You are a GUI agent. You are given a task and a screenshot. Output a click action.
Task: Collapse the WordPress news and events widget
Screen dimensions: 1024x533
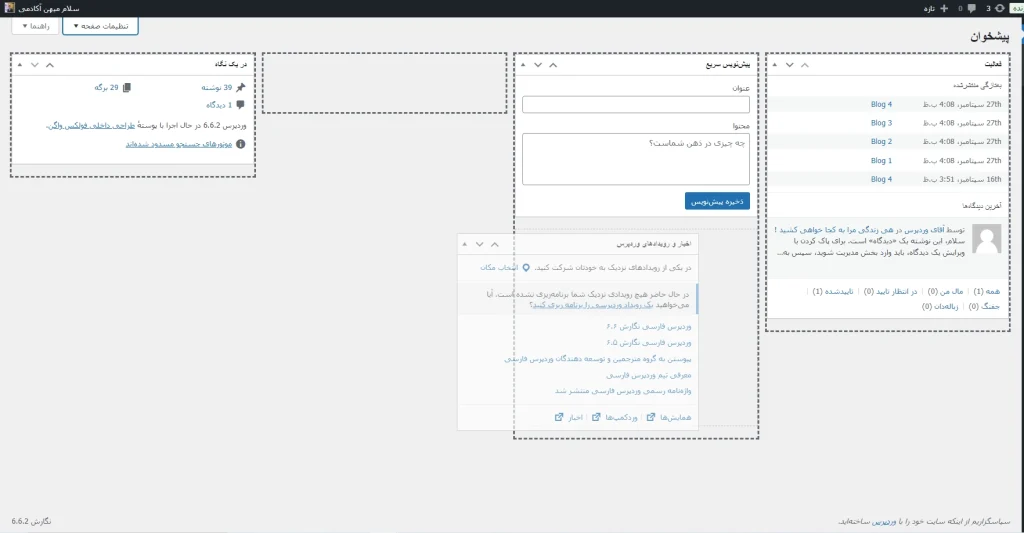coord(464,244)
